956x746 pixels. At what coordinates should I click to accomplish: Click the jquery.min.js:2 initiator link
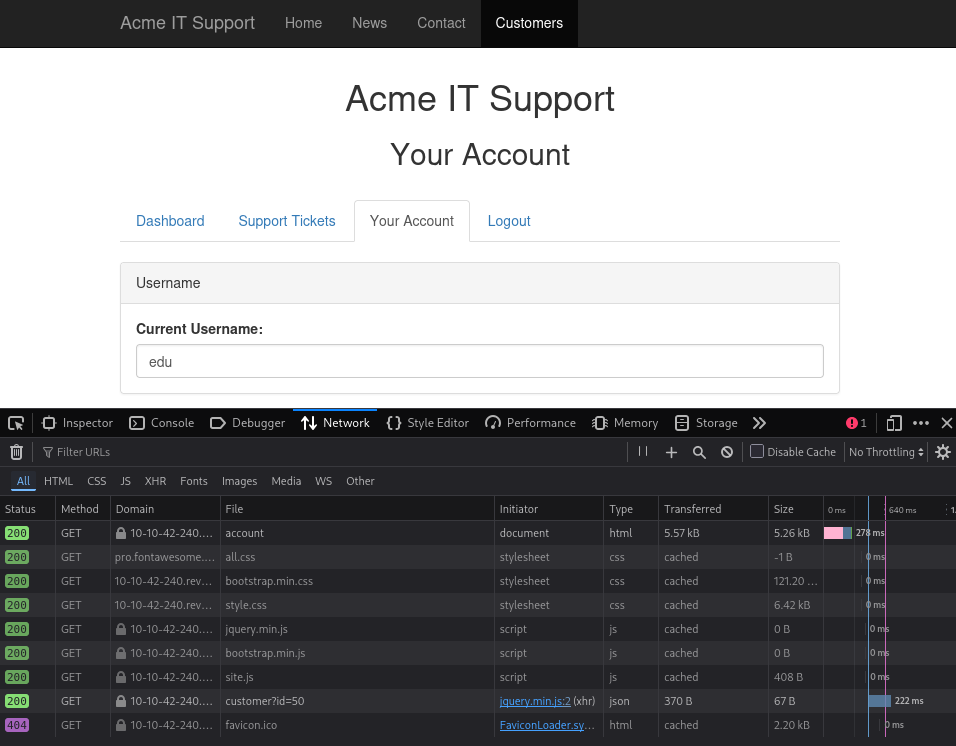tap(535, 701)
